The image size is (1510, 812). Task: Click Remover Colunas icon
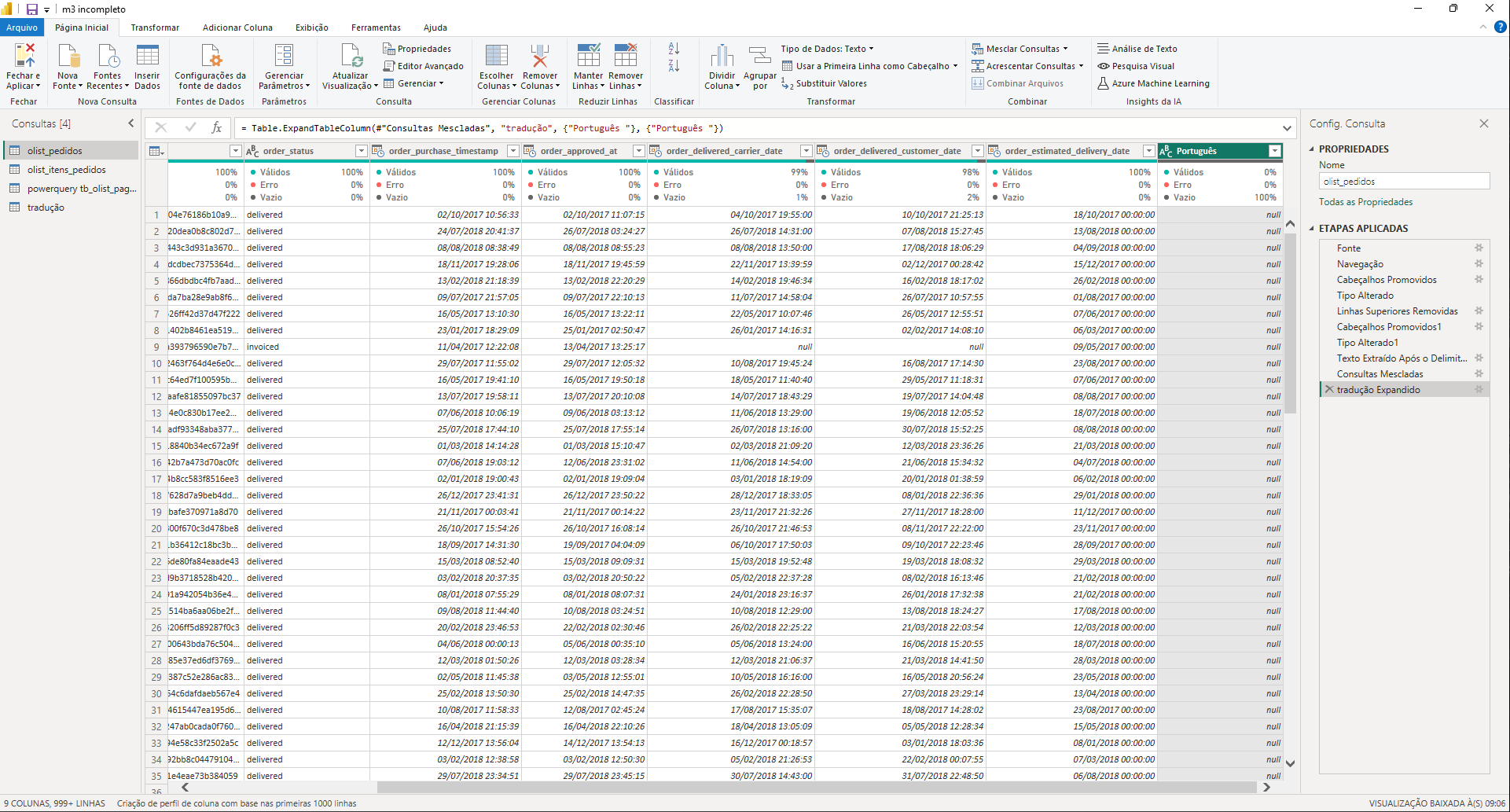tap(540, 57)
